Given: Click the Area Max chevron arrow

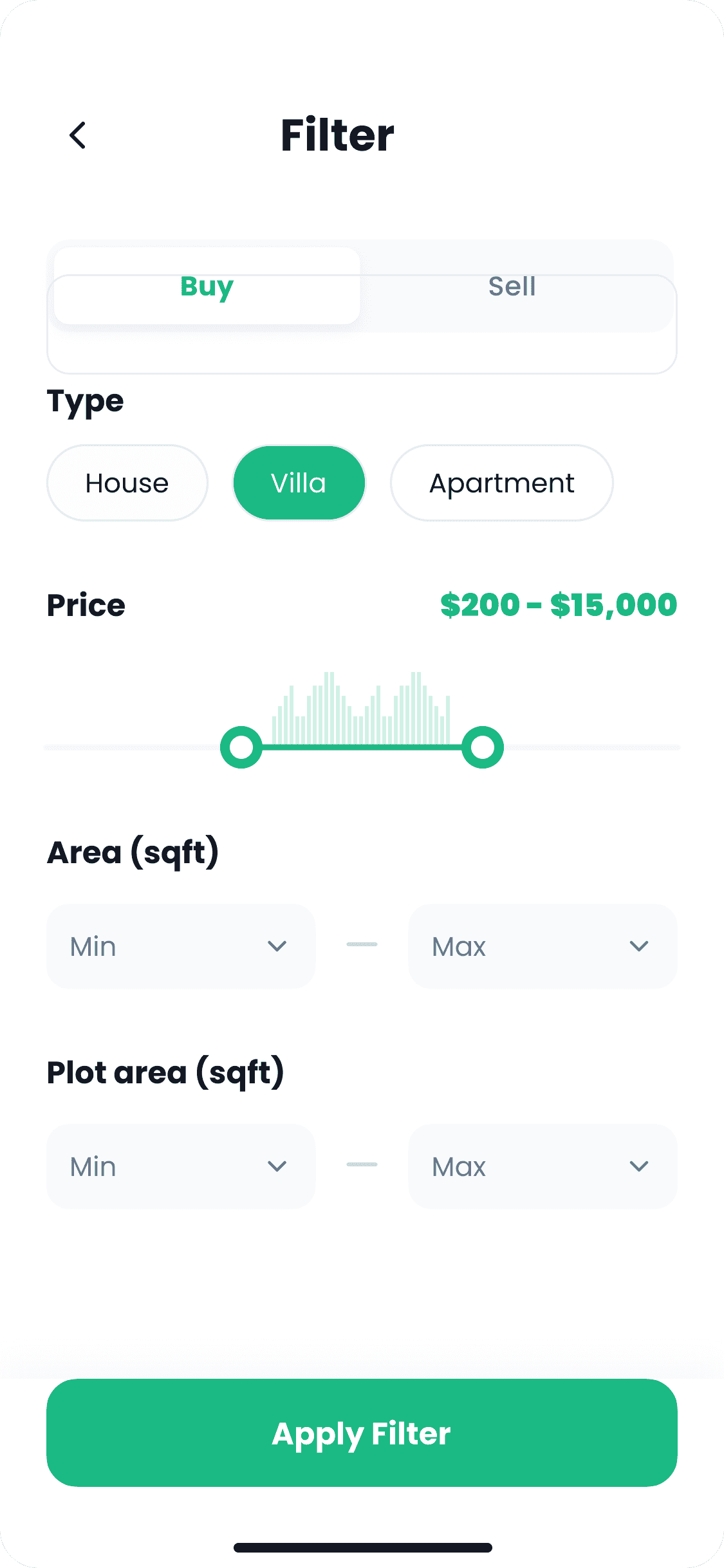Looking at the screenshot, I should [638, 946].
